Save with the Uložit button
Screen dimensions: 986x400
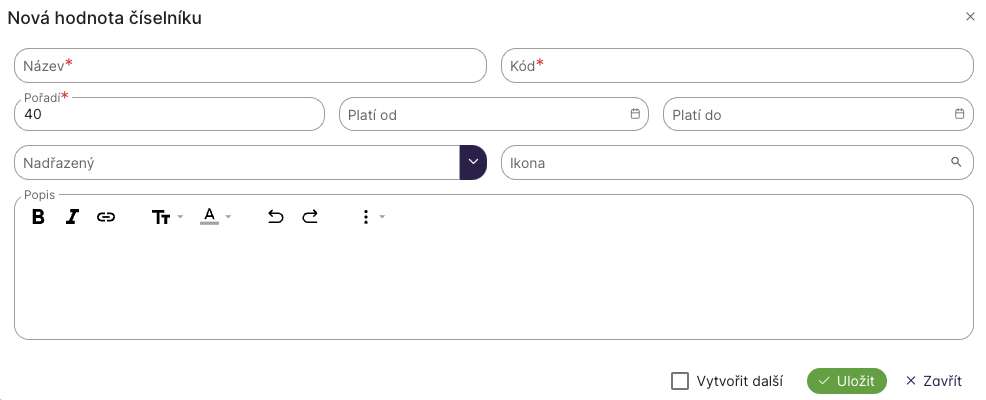coord(846,381)
